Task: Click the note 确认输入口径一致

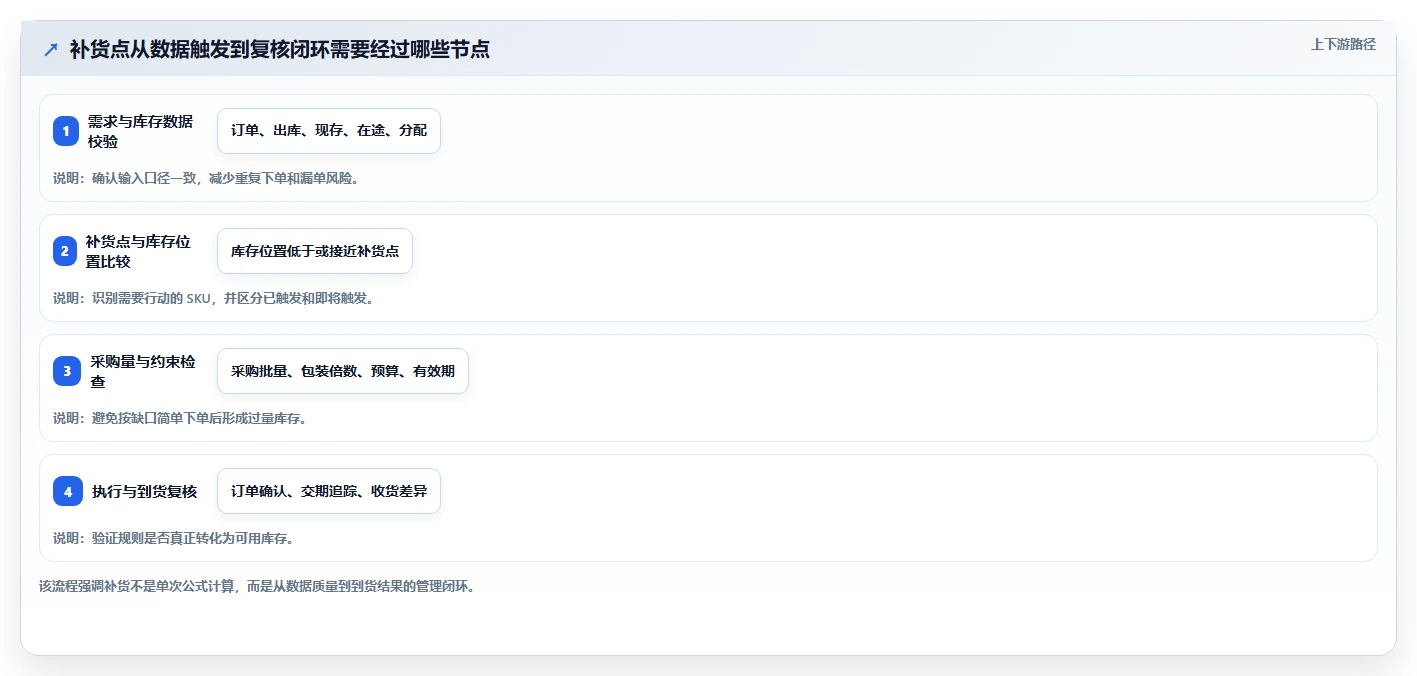Action: click(x=206, y=178)
